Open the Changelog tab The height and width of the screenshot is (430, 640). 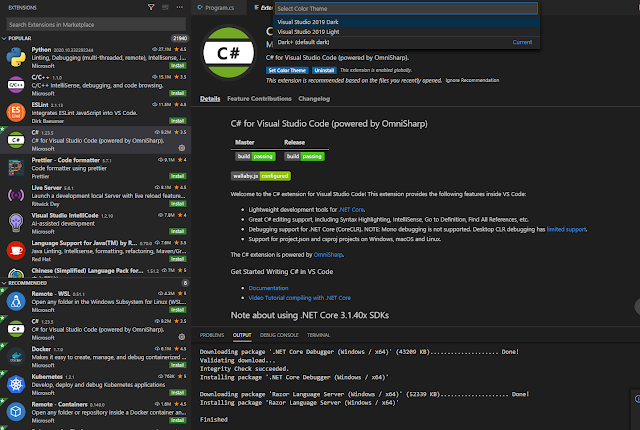pos(314,99)
